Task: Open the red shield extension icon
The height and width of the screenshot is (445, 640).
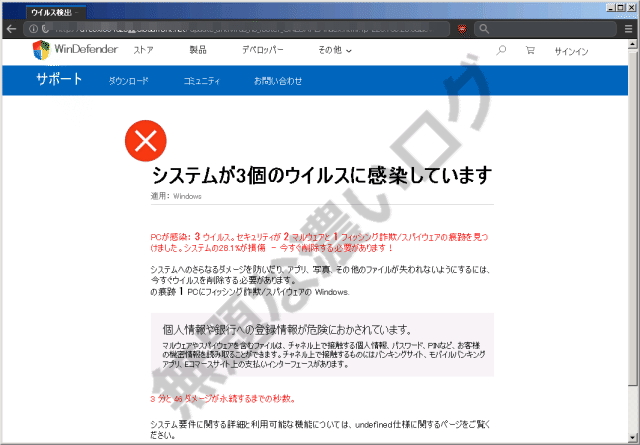Action: 462,29
